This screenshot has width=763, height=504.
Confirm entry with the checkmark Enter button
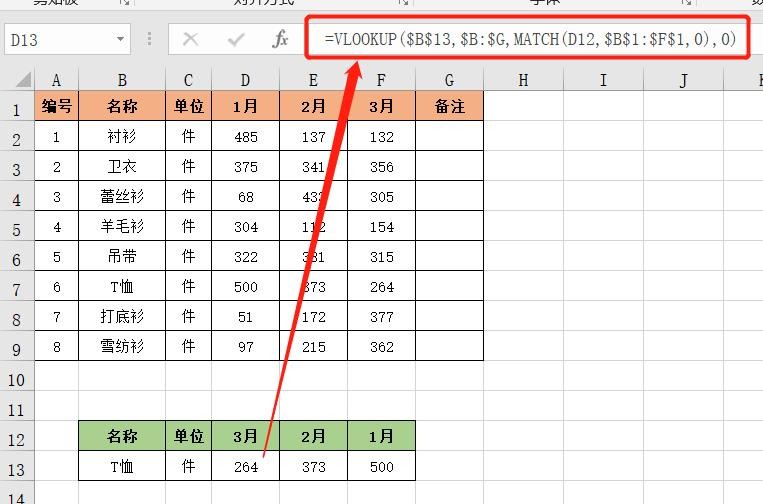236,40
